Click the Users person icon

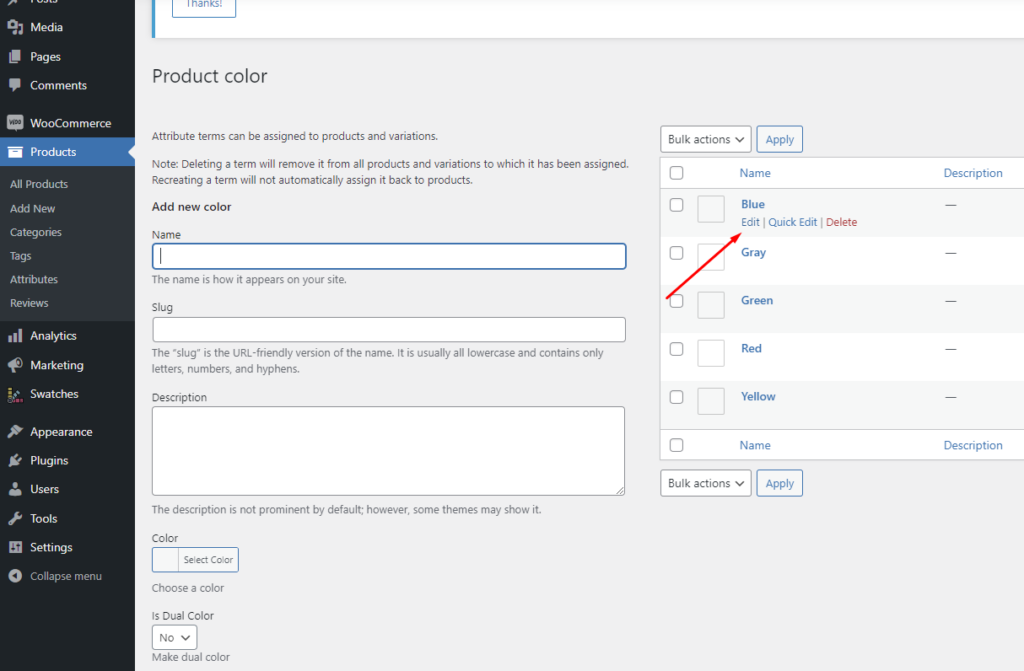(x=15, y=489)
